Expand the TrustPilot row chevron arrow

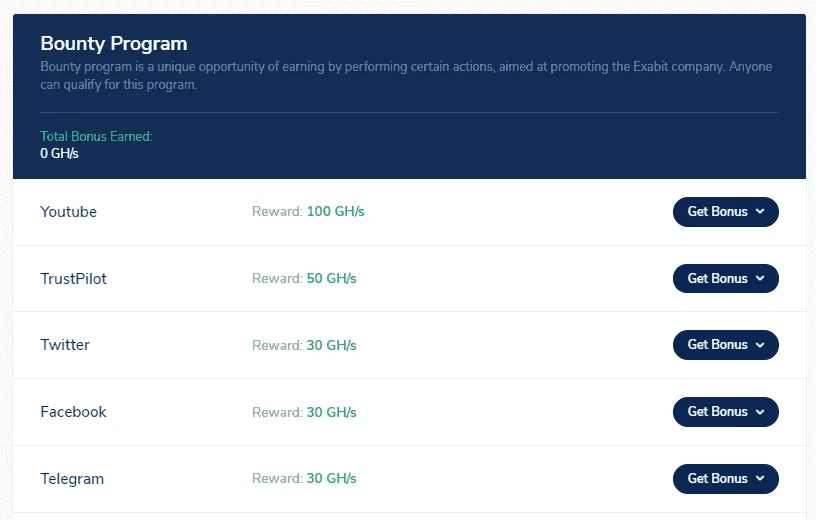click(760, 278)
